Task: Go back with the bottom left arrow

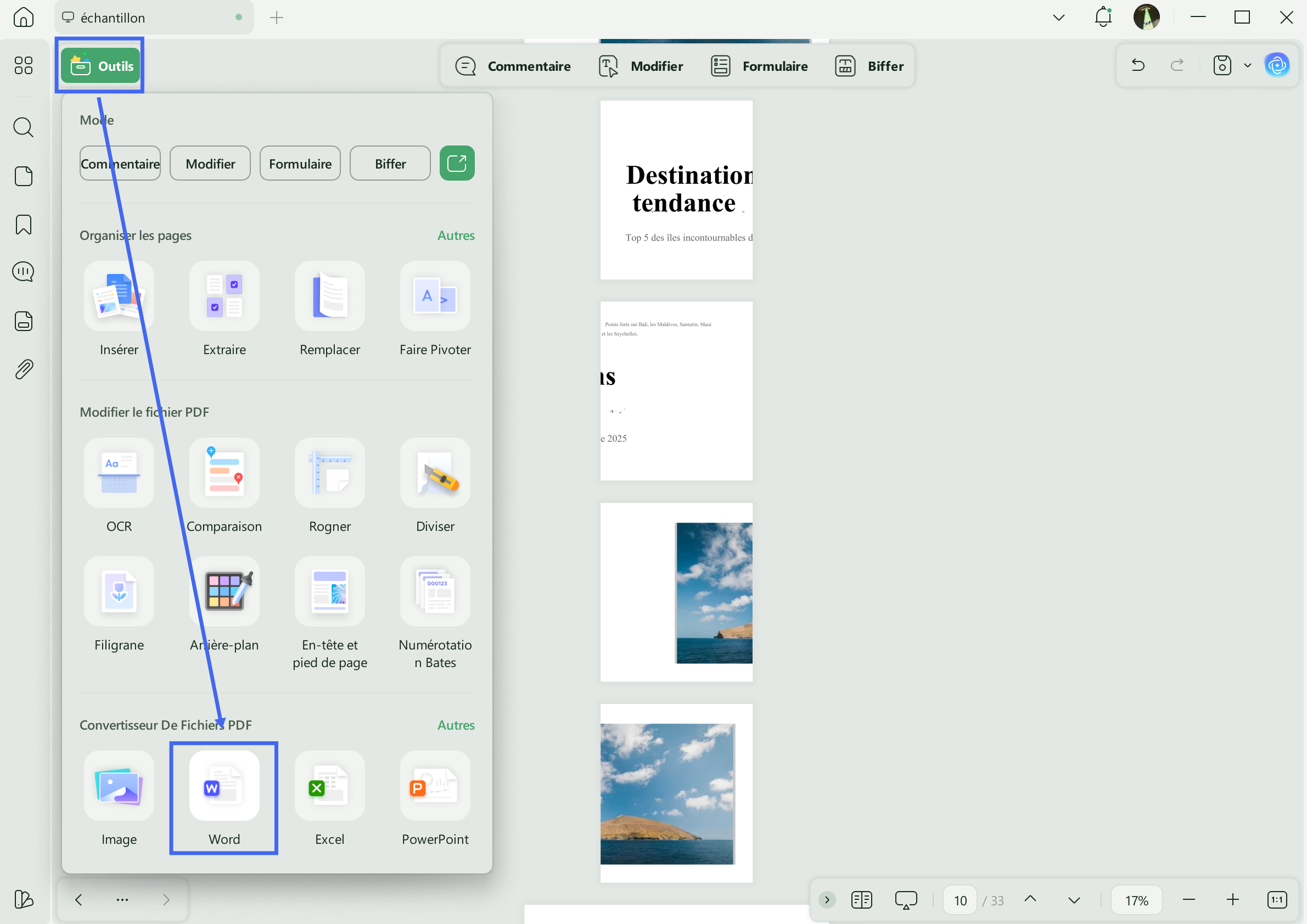Action: [78, 899]
